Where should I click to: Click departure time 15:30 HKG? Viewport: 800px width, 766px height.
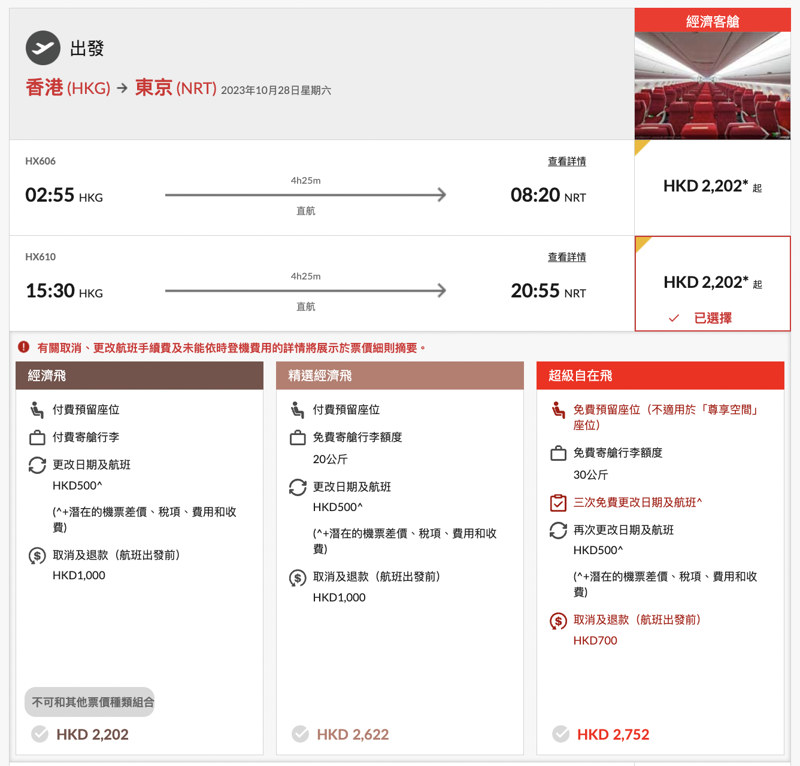(64, 291)
